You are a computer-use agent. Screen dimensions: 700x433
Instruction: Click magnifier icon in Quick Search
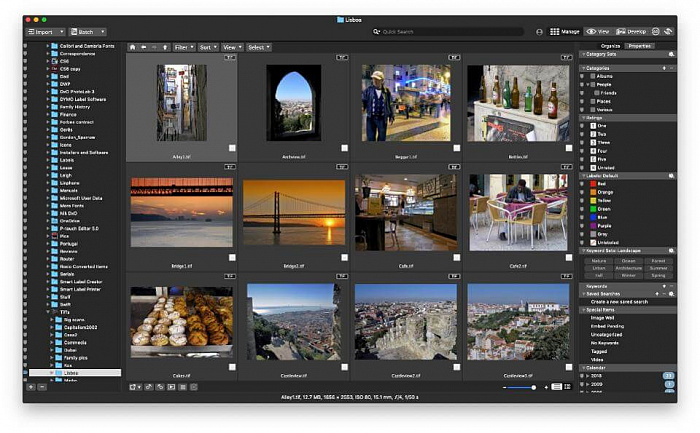point(377,32)
